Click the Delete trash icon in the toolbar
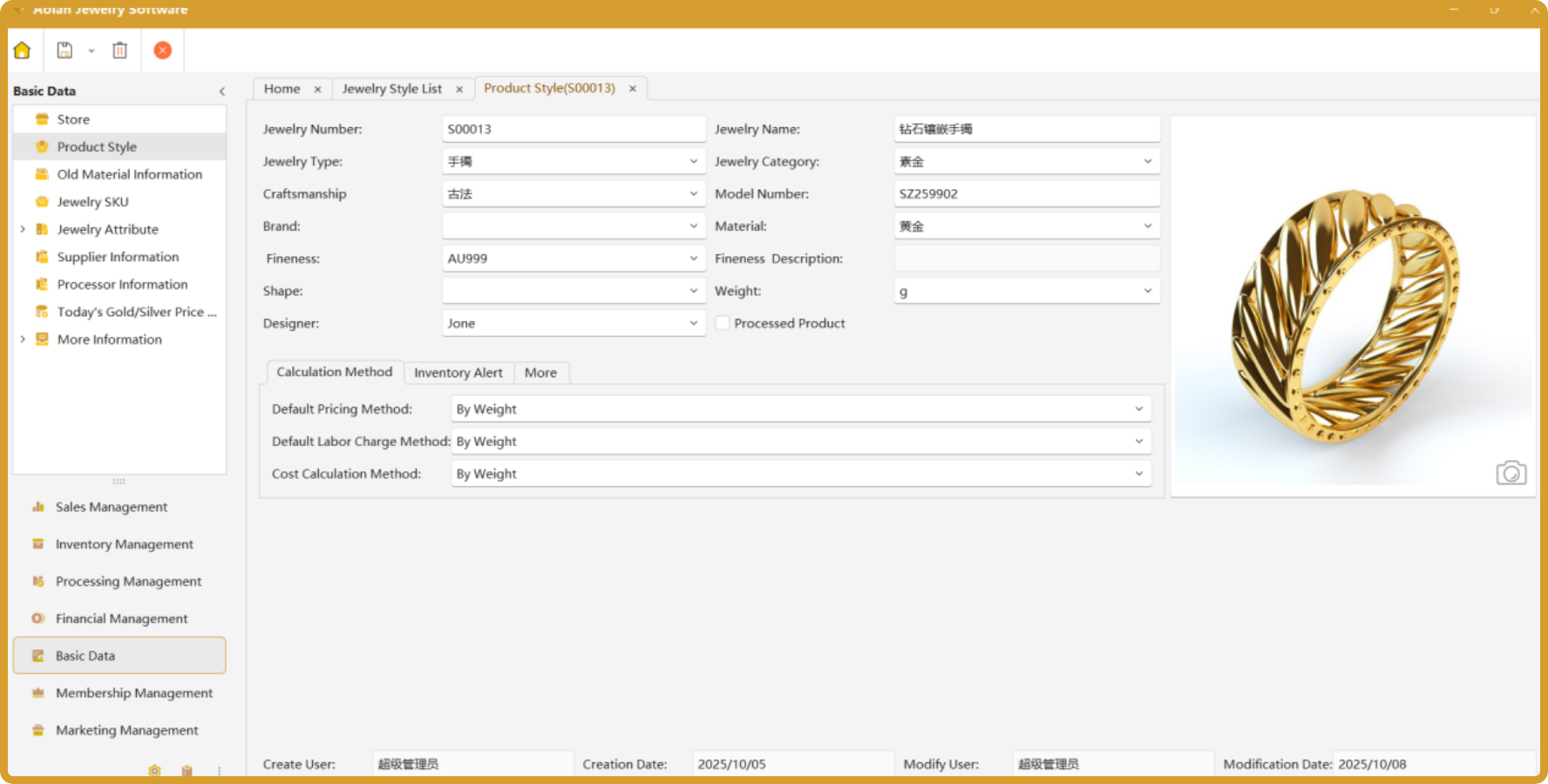Image resolution: width=1548 pixels, height=784 pixels. click(x=119, y=51)
